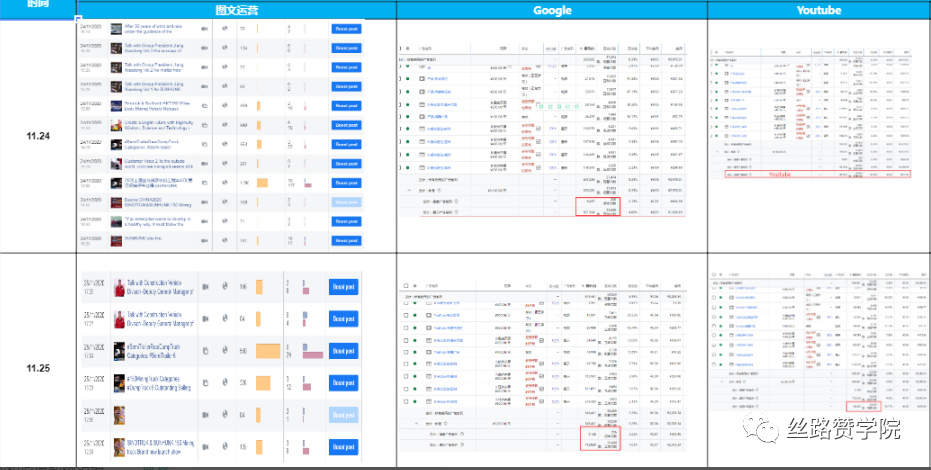Collapse totals caret in 11.24 Google campaign table
The width and height of the screenshot is (931, 470).
(409, 191)
